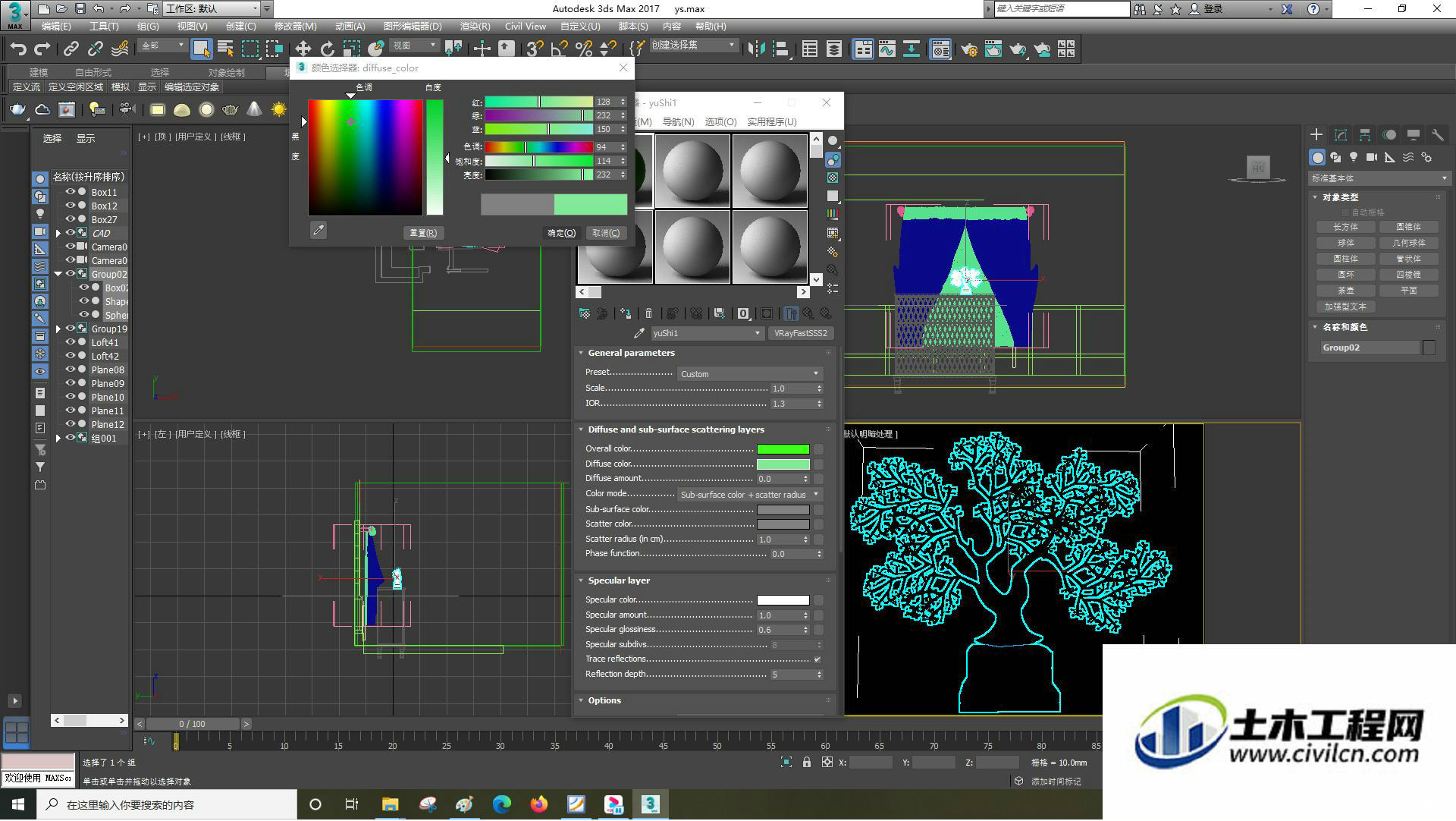Click the Undo arrow icon
This screenshot has width=1456, height=821.
[x=18, y=49]
